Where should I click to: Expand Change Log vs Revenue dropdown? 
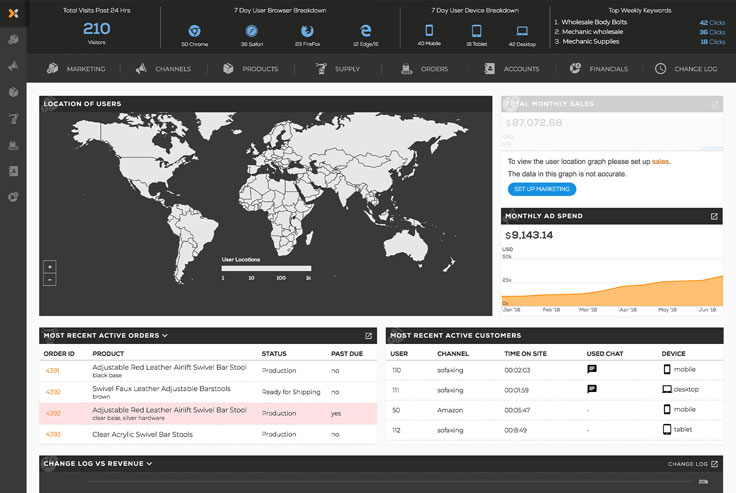pyautogui.click(x=149, y=464)
